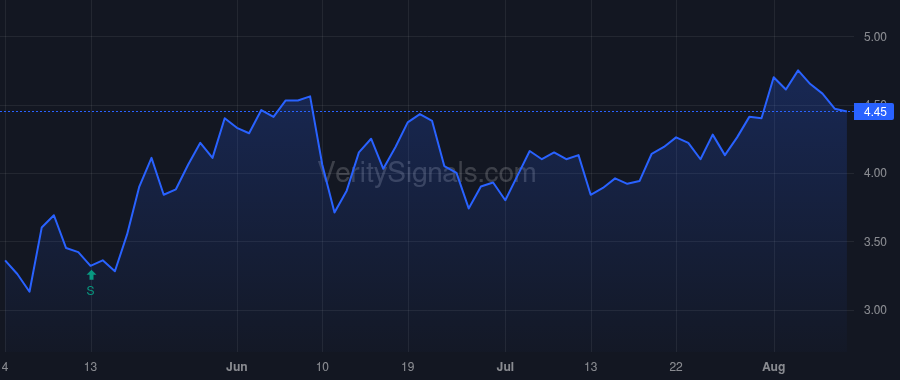This screenshot has width=900, height=380.
Task: Click the 4.45 current price label
Action: (x=874, y=111)
